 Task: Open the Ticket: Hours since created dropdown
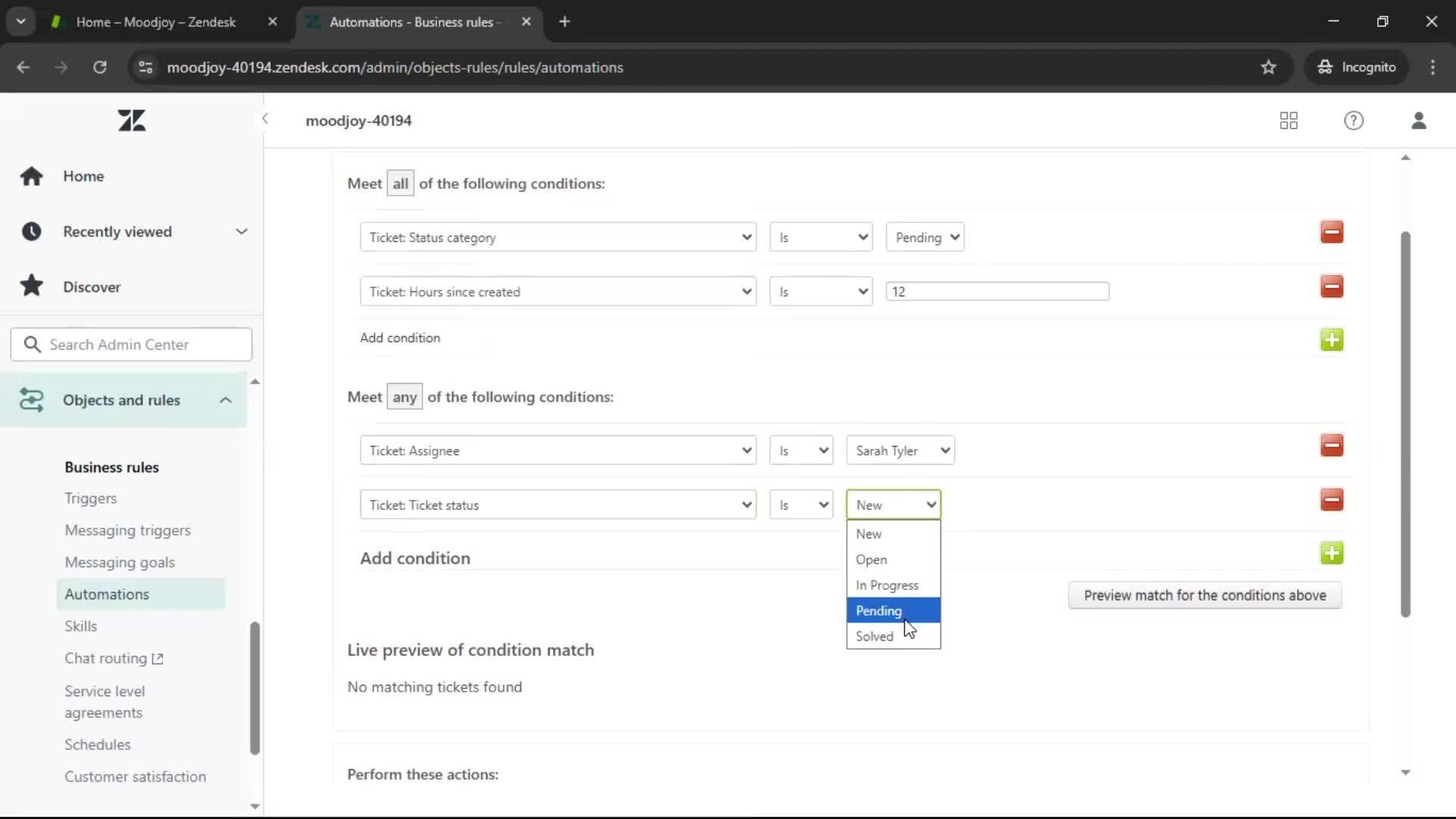pos(558,292)
